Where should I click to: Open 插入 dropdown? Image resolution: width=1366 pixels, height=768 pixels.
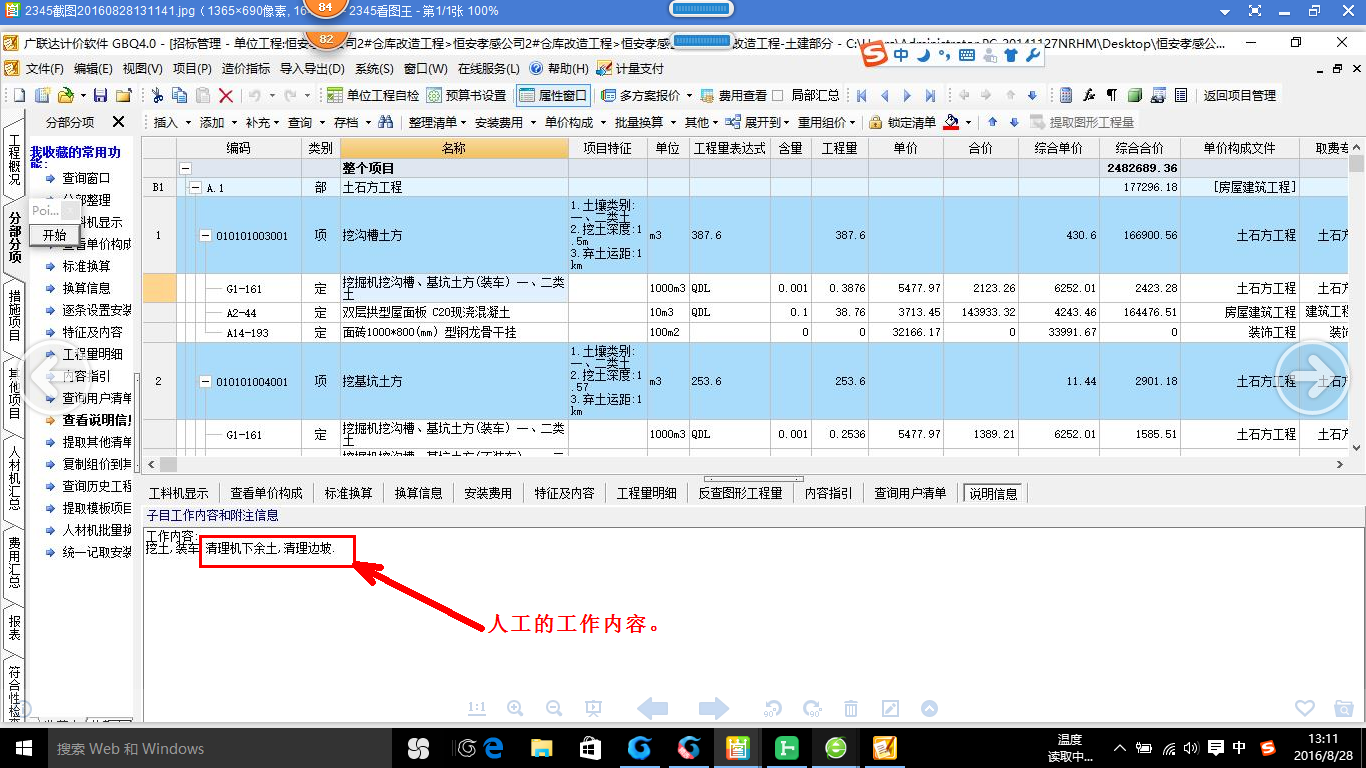point(171,122)
